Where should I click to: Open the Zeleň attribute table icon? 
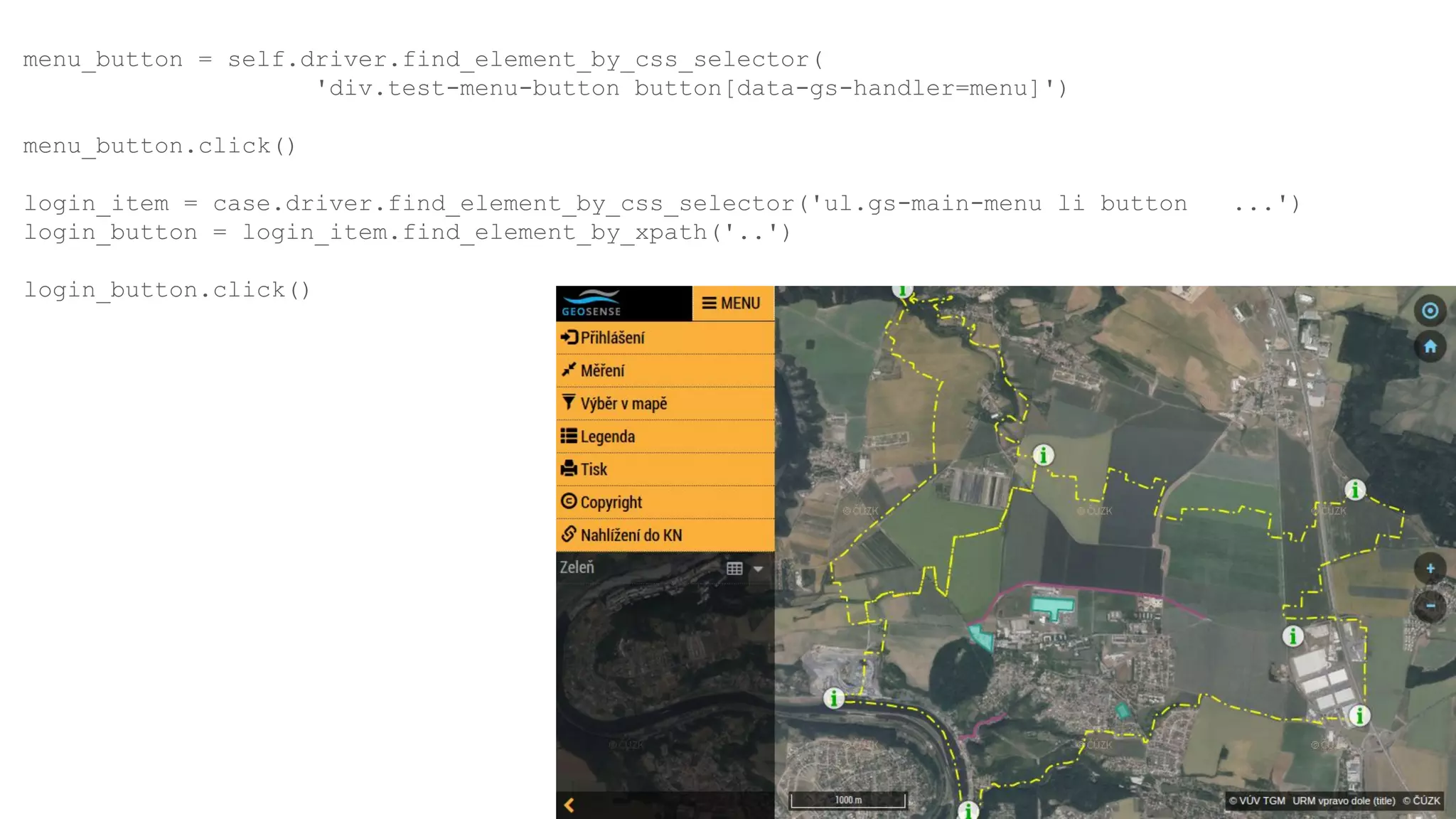[x=734, y=569]
